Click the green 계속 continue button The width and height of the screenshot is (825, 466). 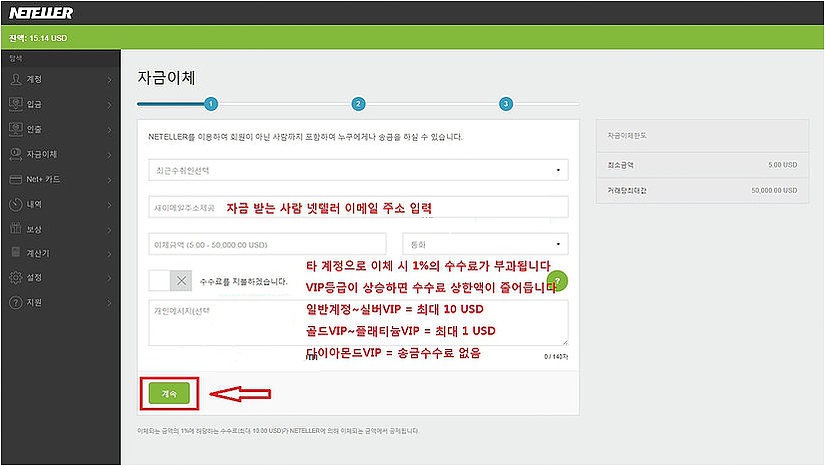[x=169, y=393]
